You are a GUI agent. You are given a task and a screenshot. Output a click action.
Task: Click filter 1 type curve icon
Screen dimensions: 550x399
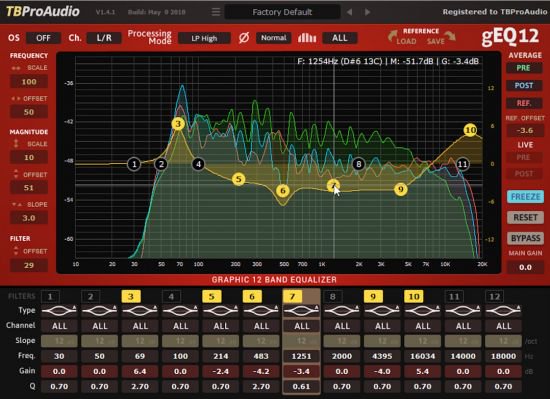(x=59, y=310)
